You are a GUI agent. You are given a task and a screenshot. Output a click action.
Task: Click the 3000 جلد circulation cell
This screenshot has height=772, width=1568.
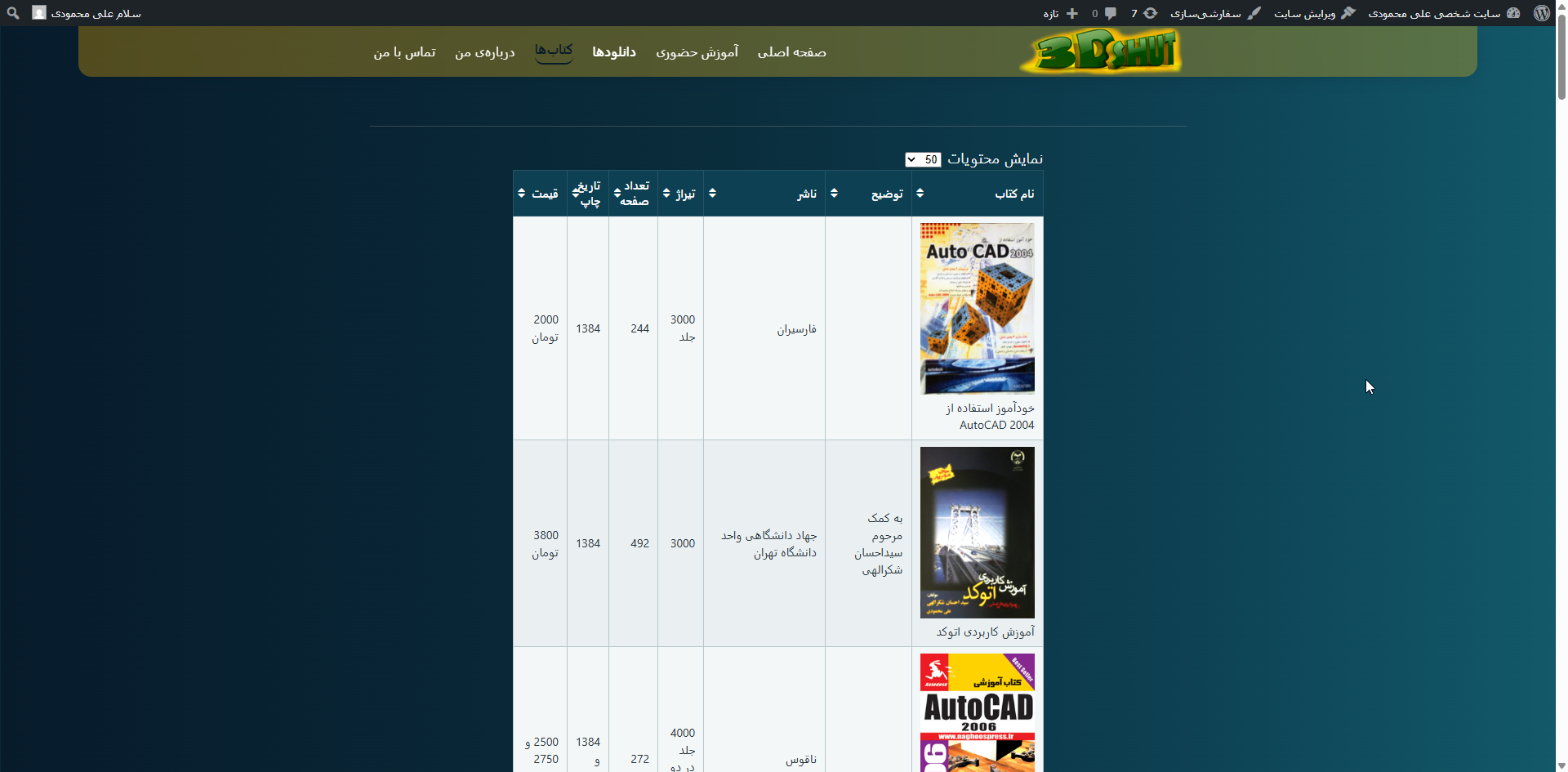(683, 328)
